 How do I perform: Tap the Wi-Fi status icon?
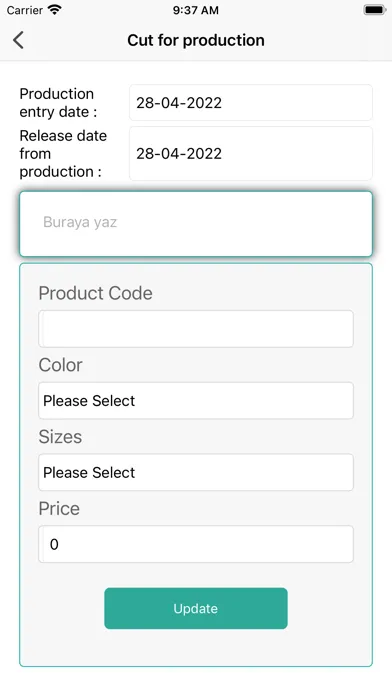(x=55, y=9)
